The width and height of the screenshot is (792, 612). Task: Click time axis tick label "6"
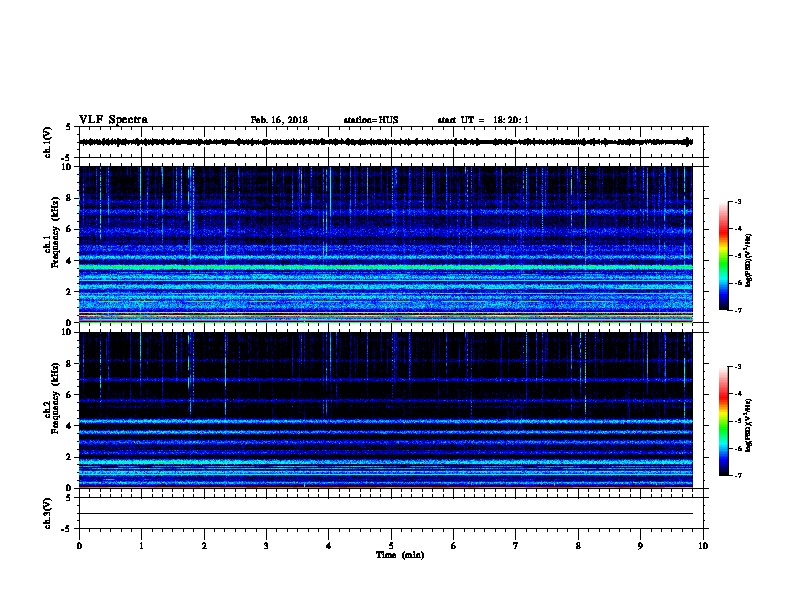pos(453,545)
